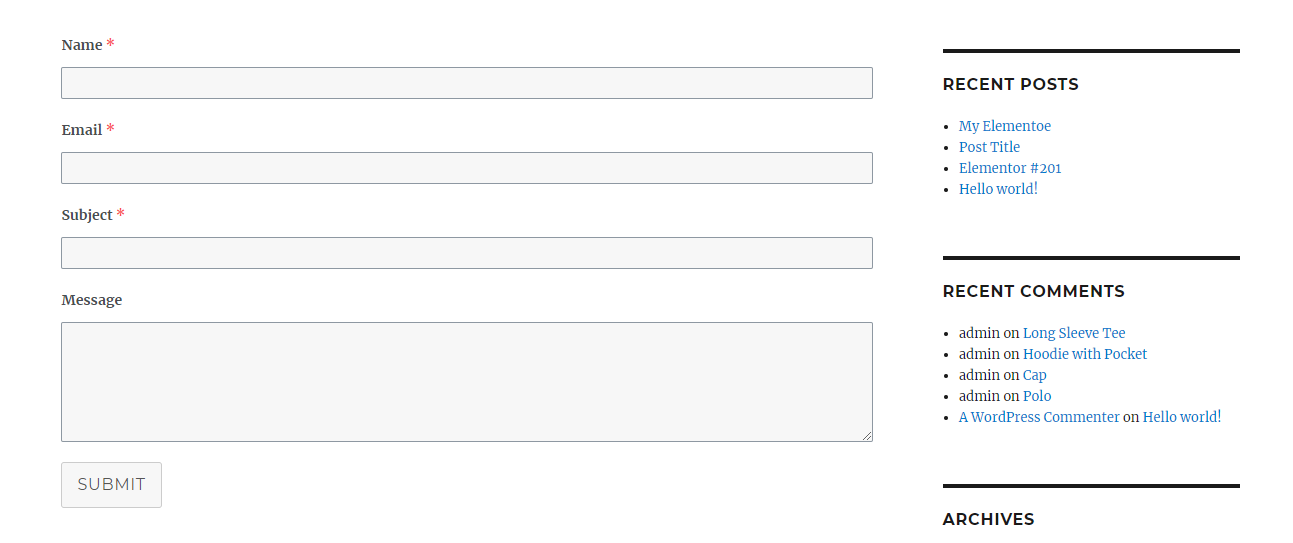
Task: Open the Hoodie with Pocket link
Action: pos(1085,354)
